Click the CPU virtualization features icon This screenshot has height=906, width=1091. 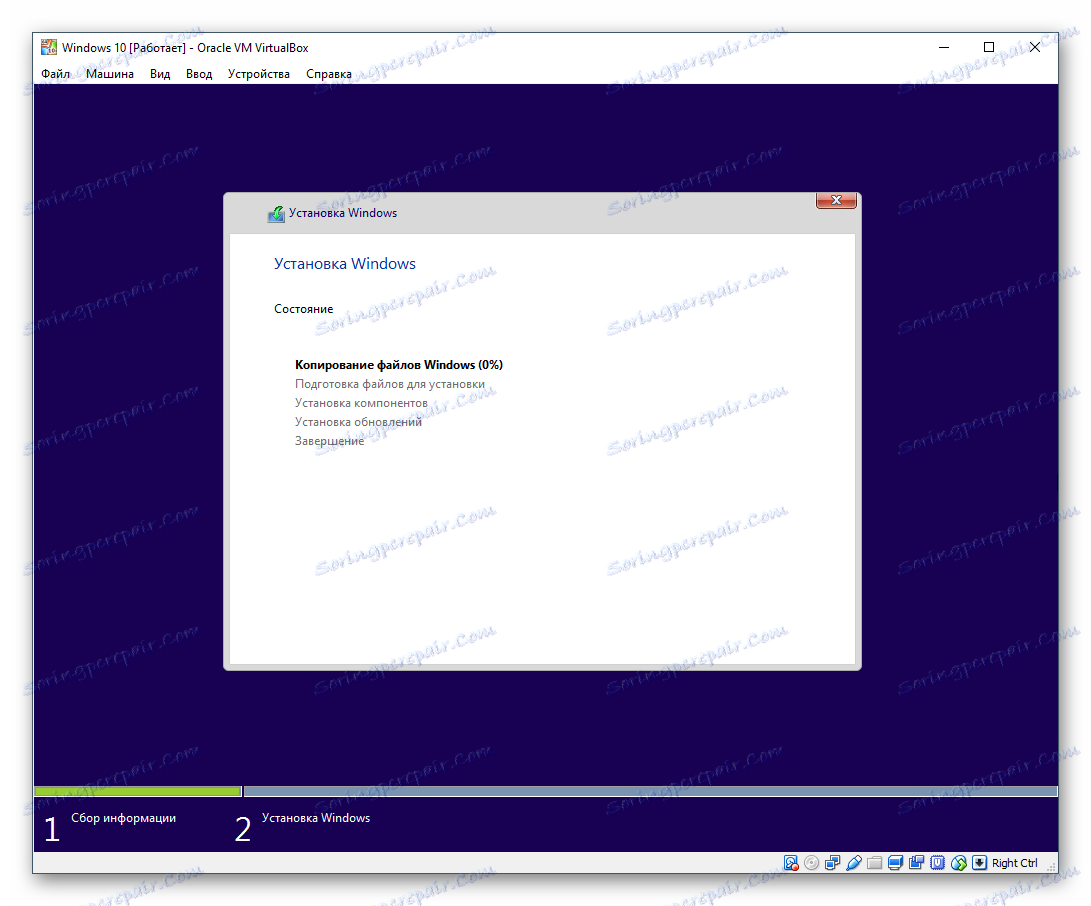(x=938, y=863)
